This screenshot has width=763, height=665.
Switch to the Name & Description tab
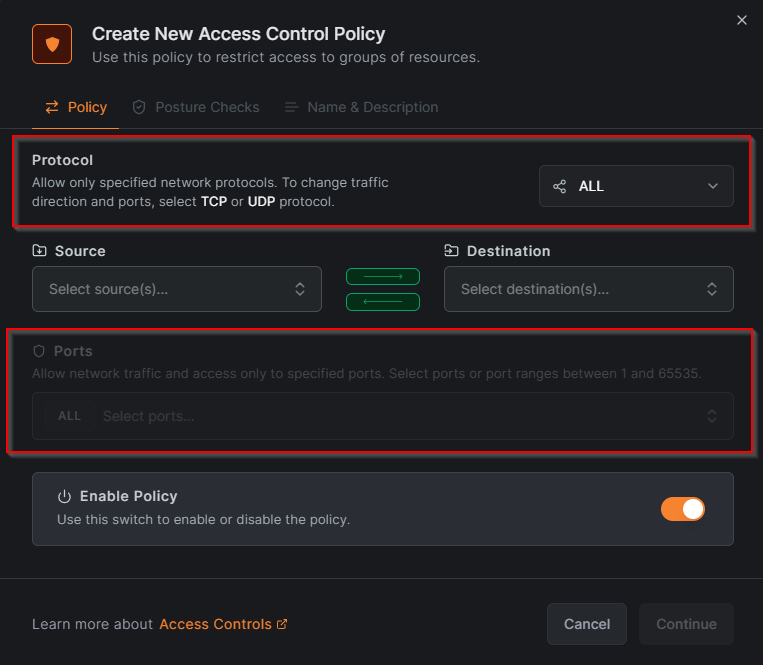(x=361, y=107)
